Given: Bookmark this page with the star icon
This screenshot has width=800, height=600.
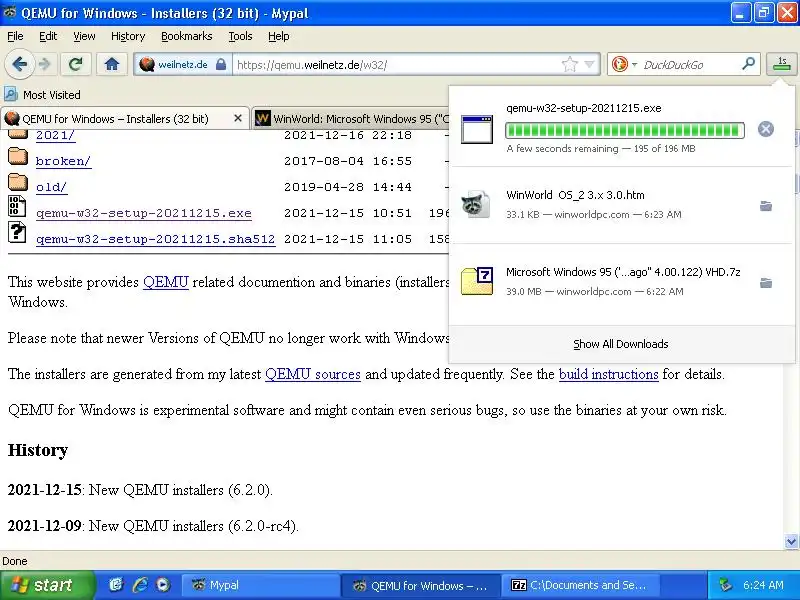Looking at the screenshot, I should point(569,65).
